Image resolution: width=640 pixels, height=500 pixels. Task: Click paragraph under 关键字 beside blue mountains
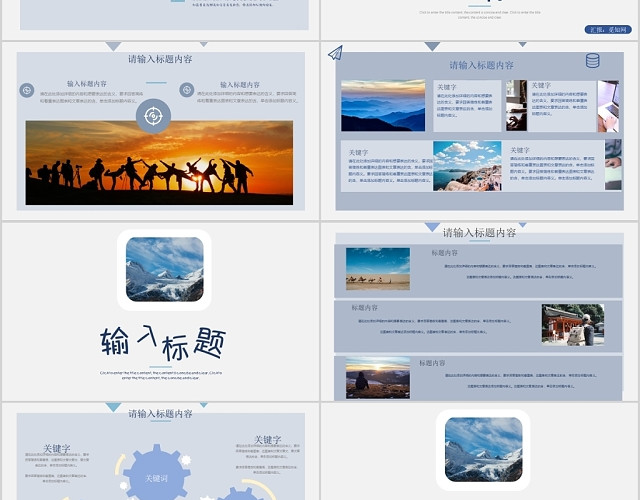click(464, 106)
